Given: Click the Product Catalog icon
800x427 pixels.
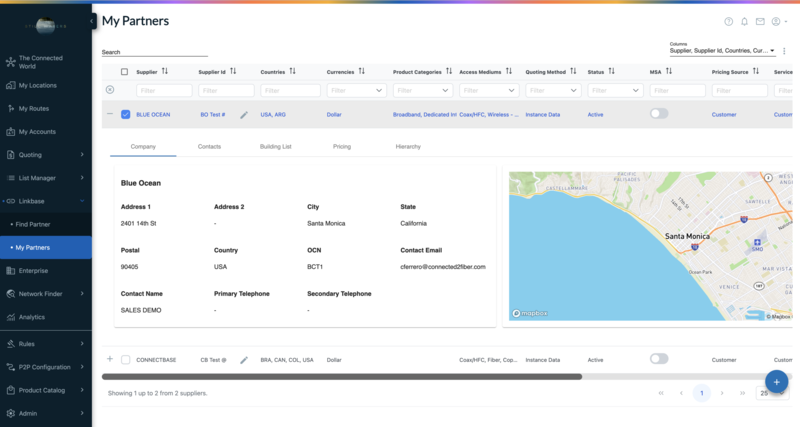Looking at the screenshot, I should [x=10, y=390].
